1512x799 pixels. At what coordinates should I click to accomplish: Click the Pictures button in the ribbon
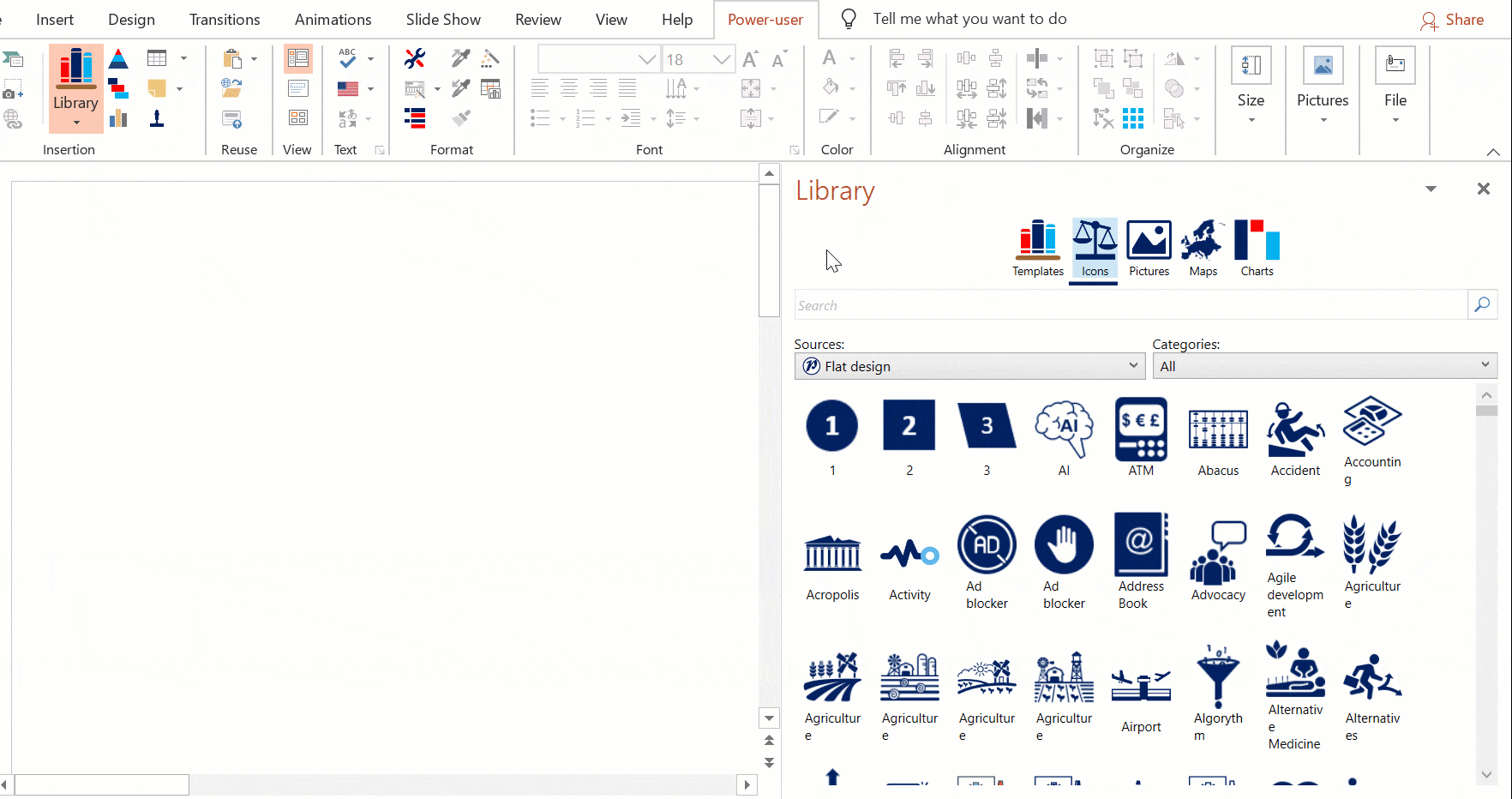1322,87
